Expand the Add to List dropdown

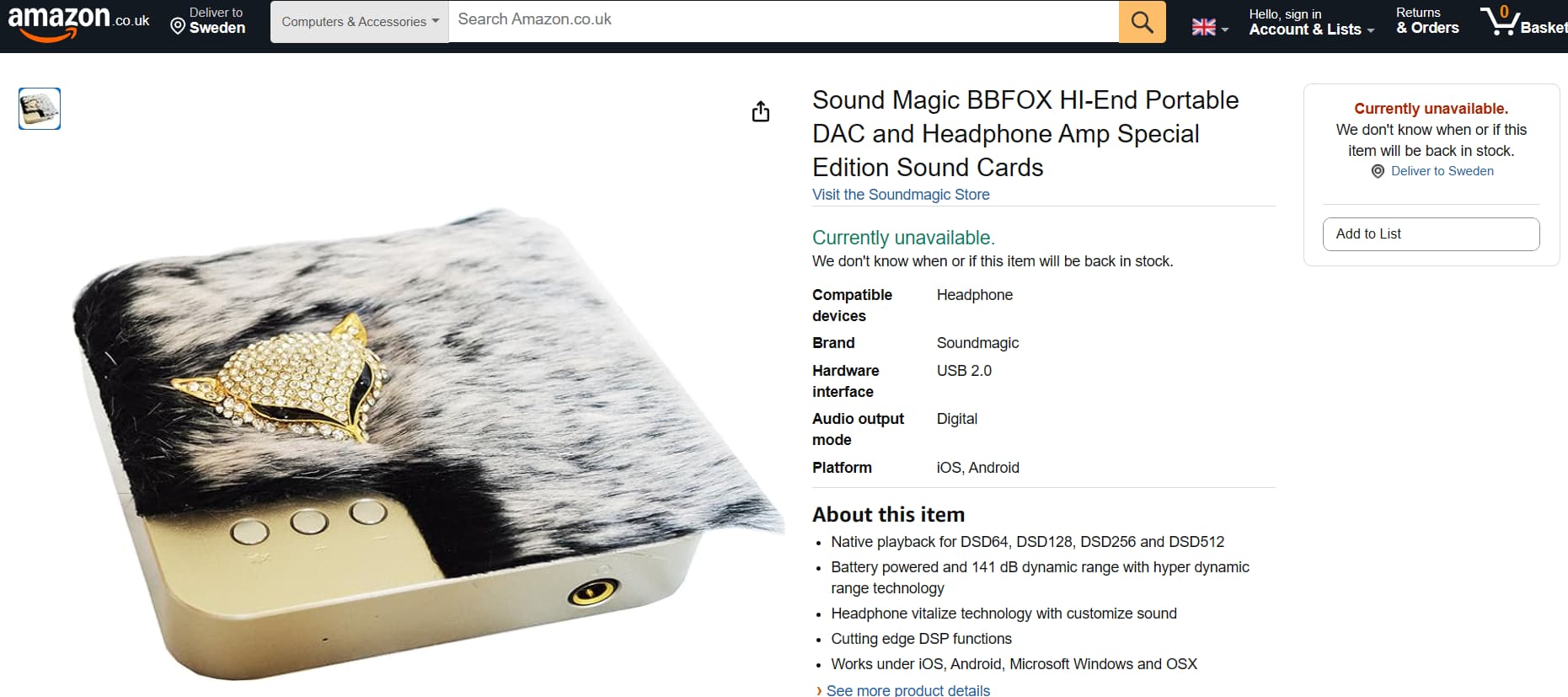pos(1431,234)
